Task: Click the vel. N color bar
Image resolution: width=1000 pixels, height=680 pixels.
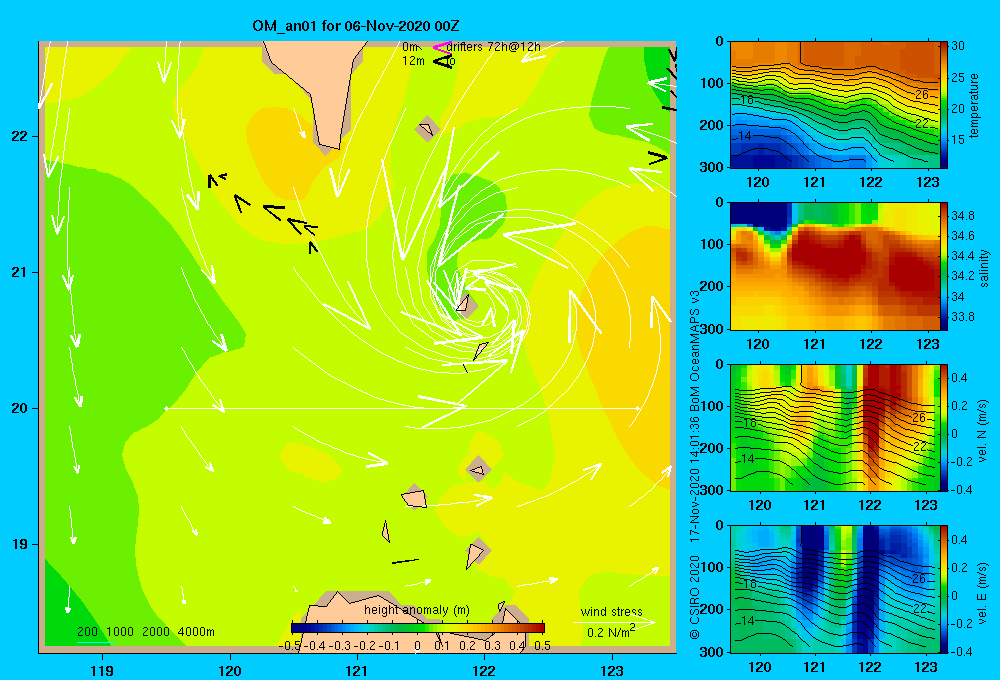Action: click(x=944, y=427)
